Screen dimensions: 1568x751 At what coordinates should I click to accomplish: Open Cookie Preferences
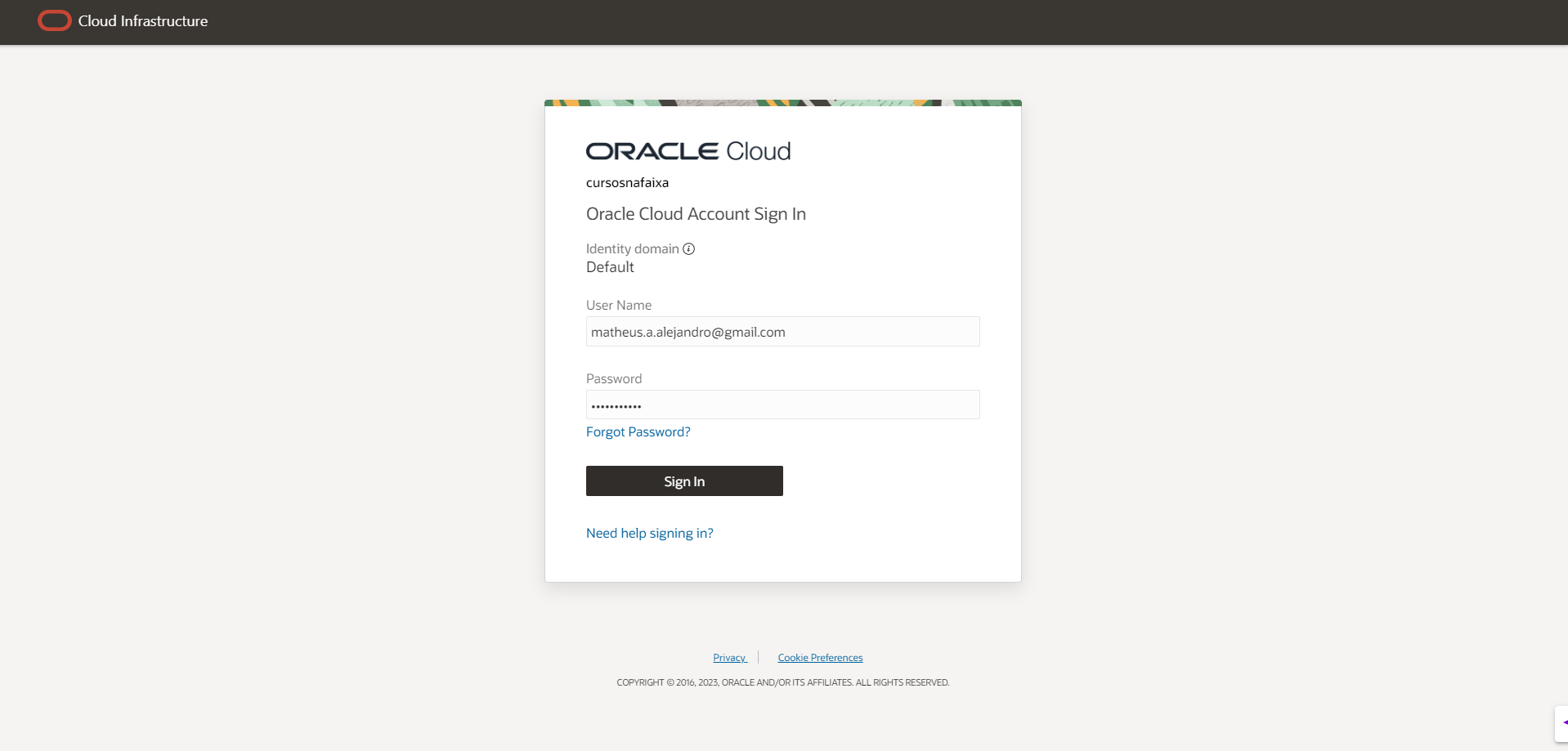pyautogui.click(x=819, y=657)
